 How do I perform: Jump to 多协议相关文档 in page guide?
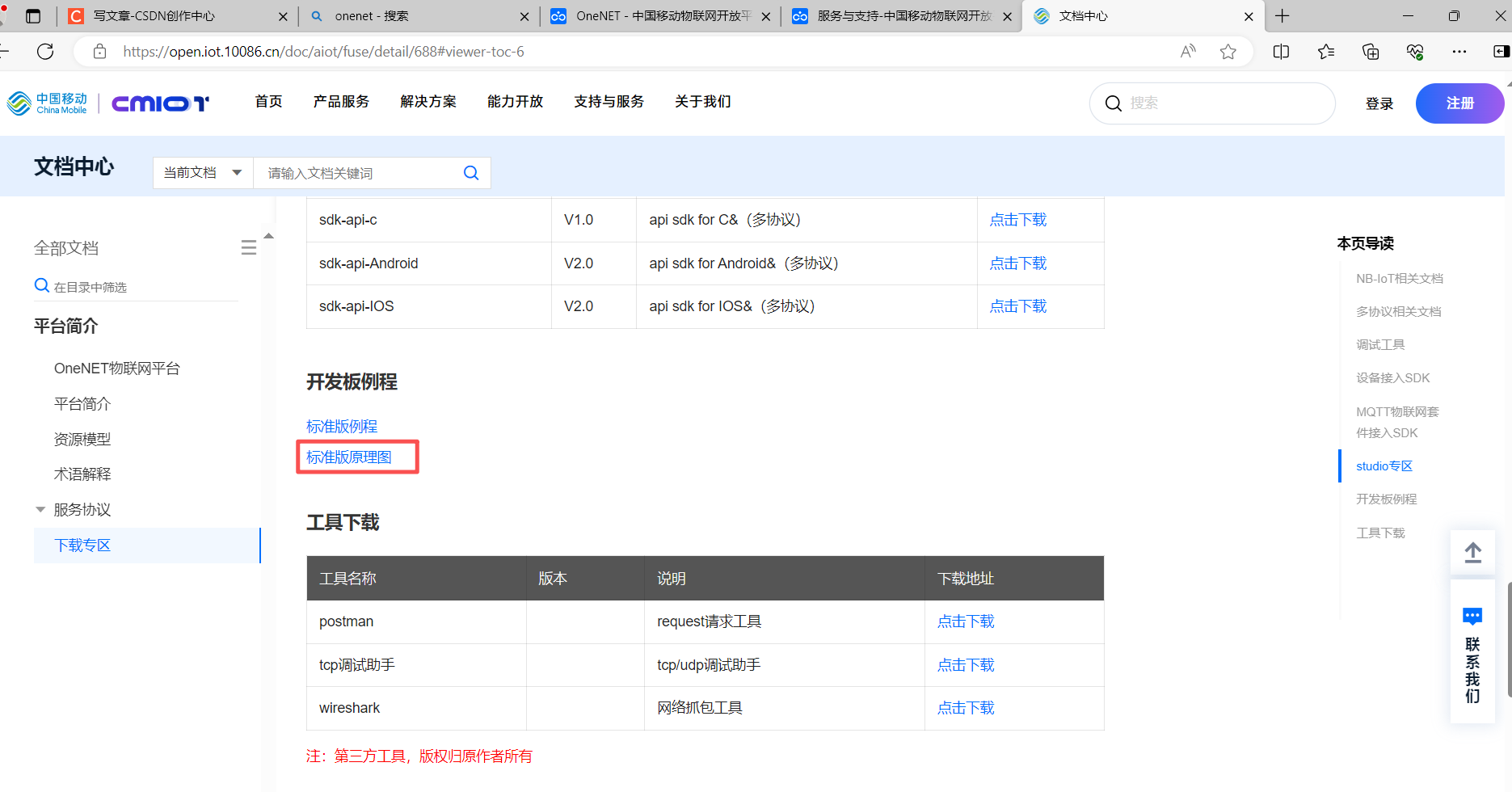[x=1399, y=311]
